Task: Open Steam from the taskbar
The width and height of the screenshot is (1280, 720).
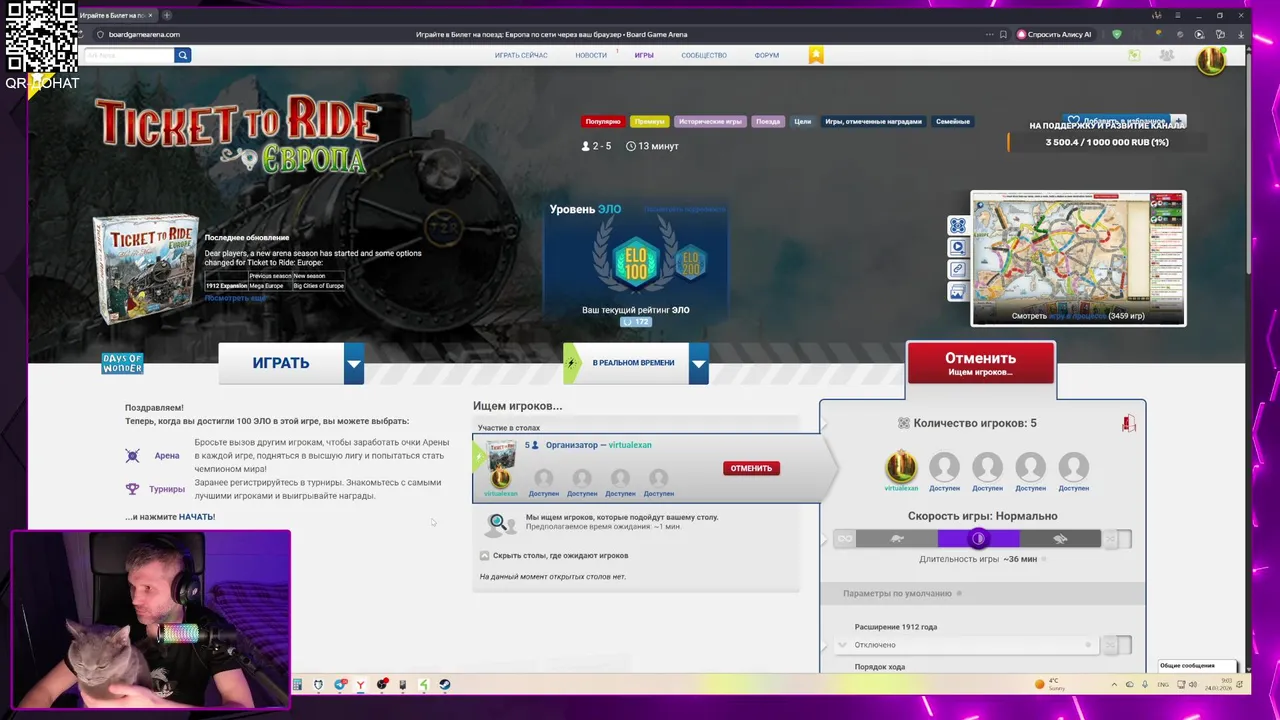Action: (x=445, y=685)
